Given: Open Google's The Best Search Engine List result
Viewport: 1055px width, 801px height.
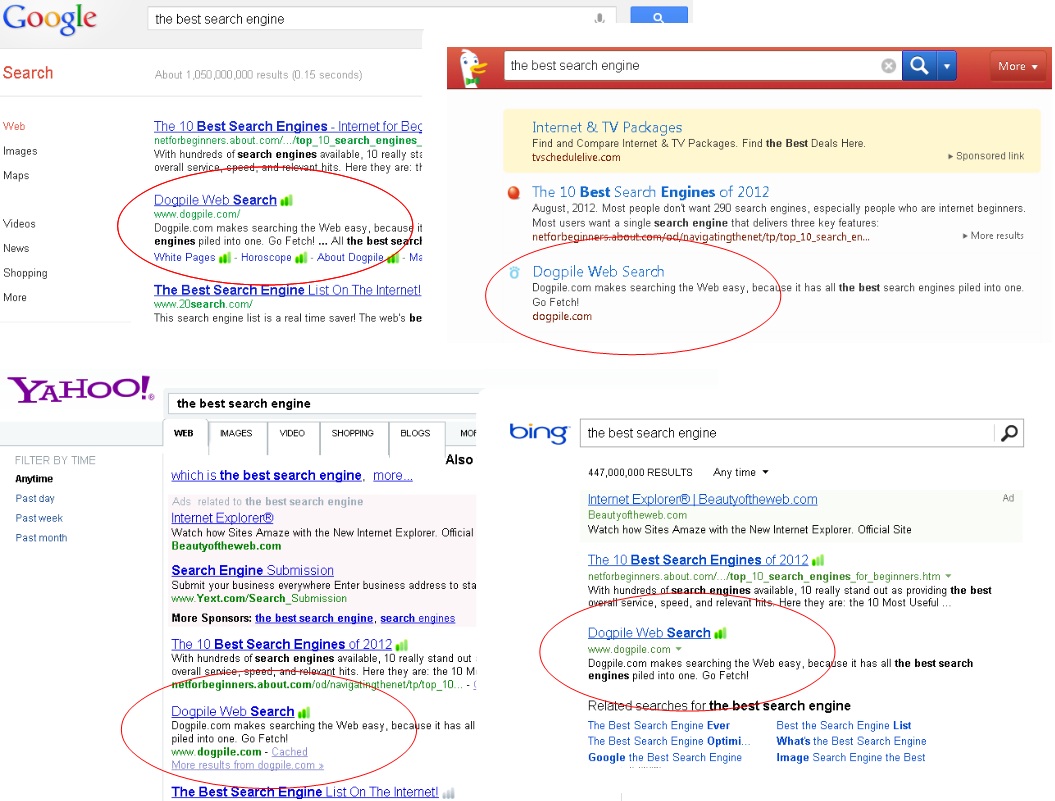Looking at the screenshot, I should point(287,290).
